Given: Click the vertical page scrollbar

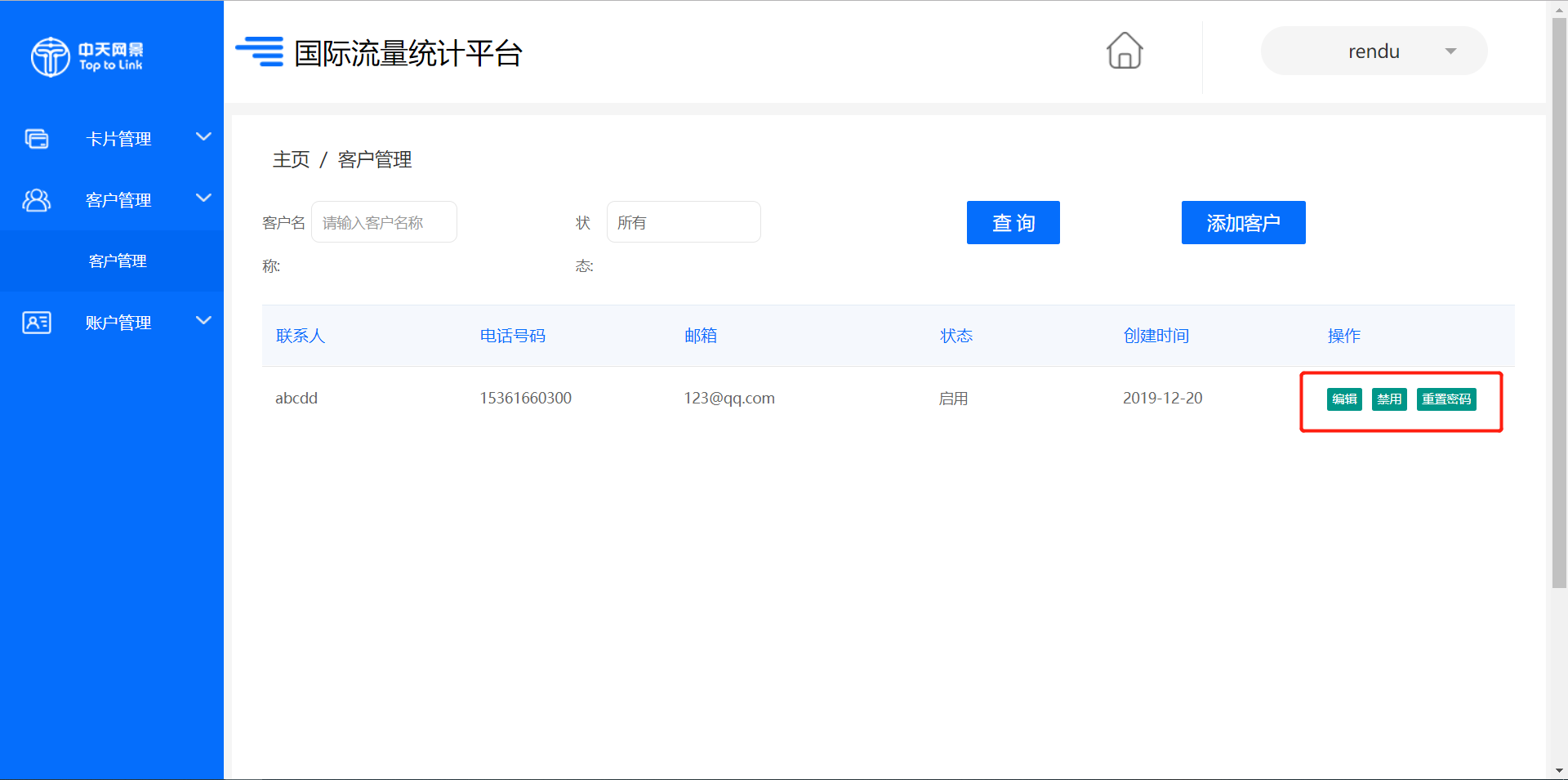Looking at the screenshot, I should (1559, 302).
